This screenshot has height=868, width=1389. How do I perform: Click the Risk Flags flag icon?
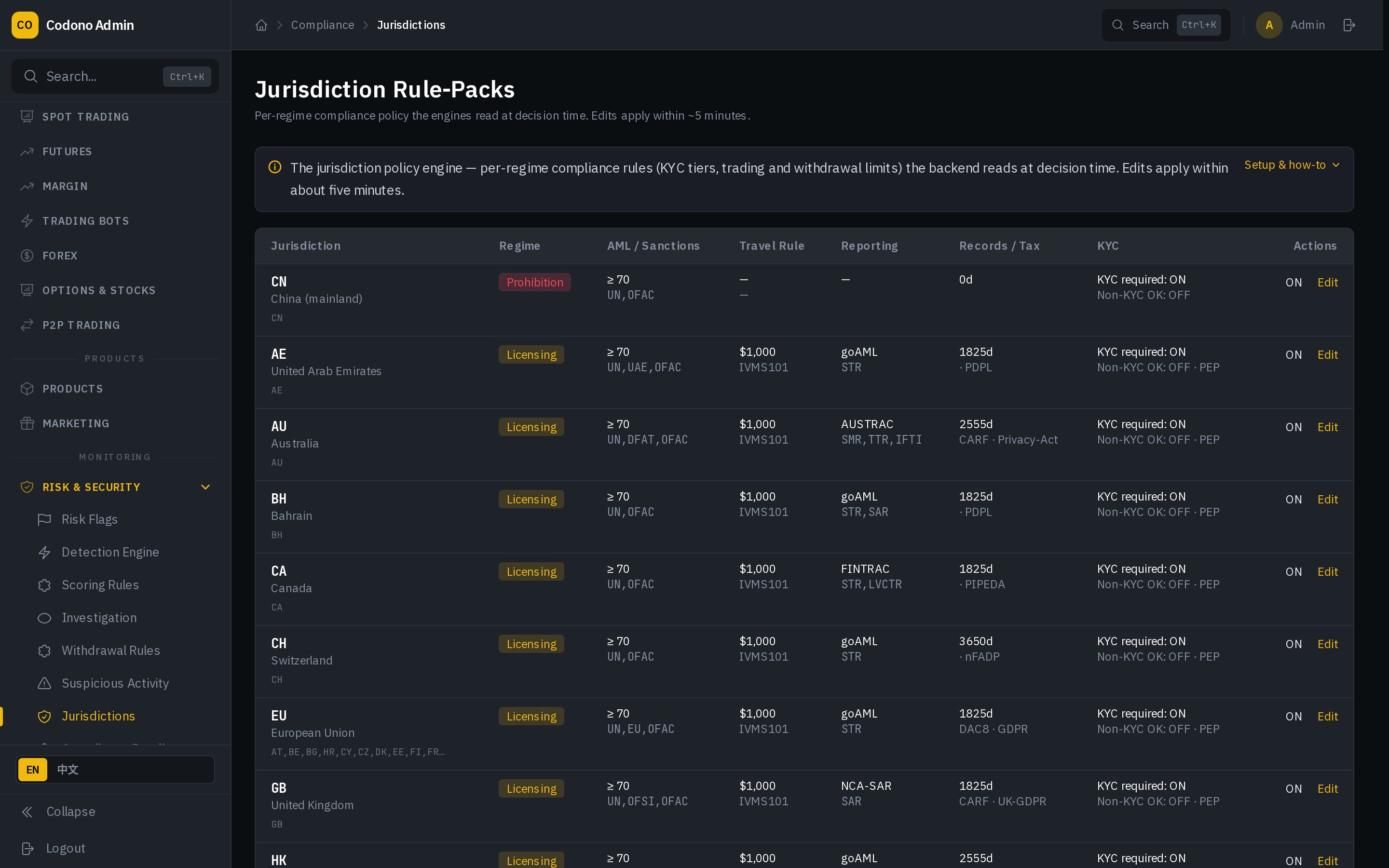click(x=44, y=519)
